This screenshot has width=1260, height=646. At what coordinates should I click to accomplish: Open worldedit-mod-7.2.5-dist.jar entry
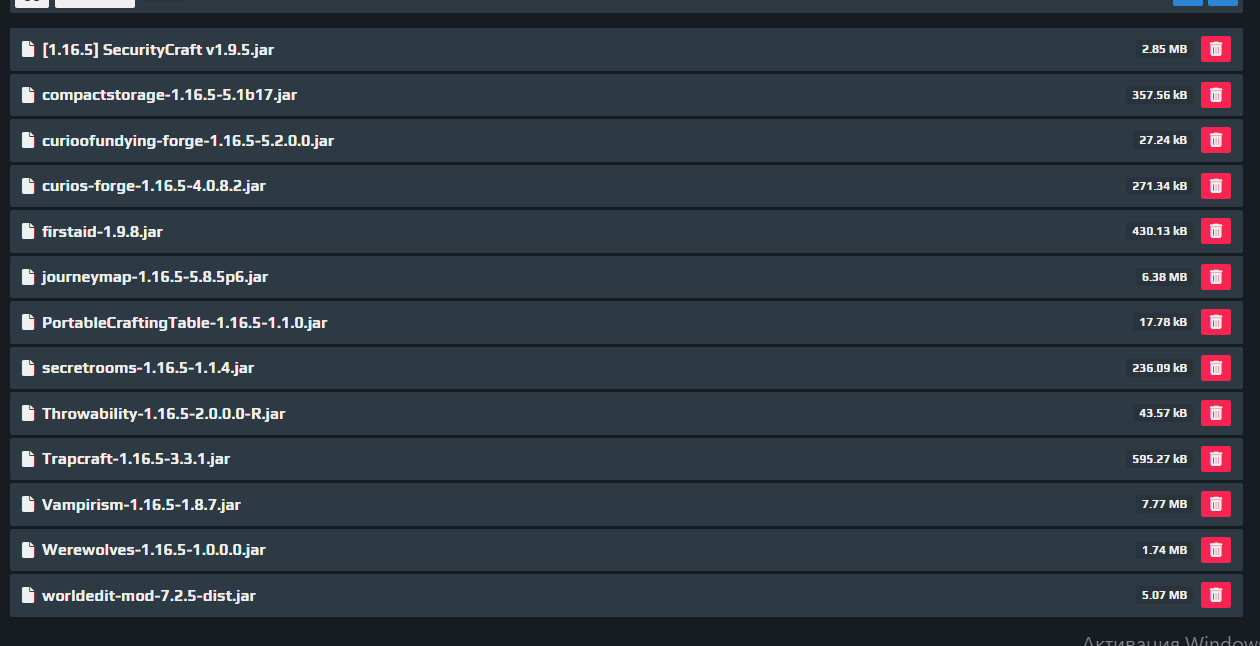(x=149, y=595)
